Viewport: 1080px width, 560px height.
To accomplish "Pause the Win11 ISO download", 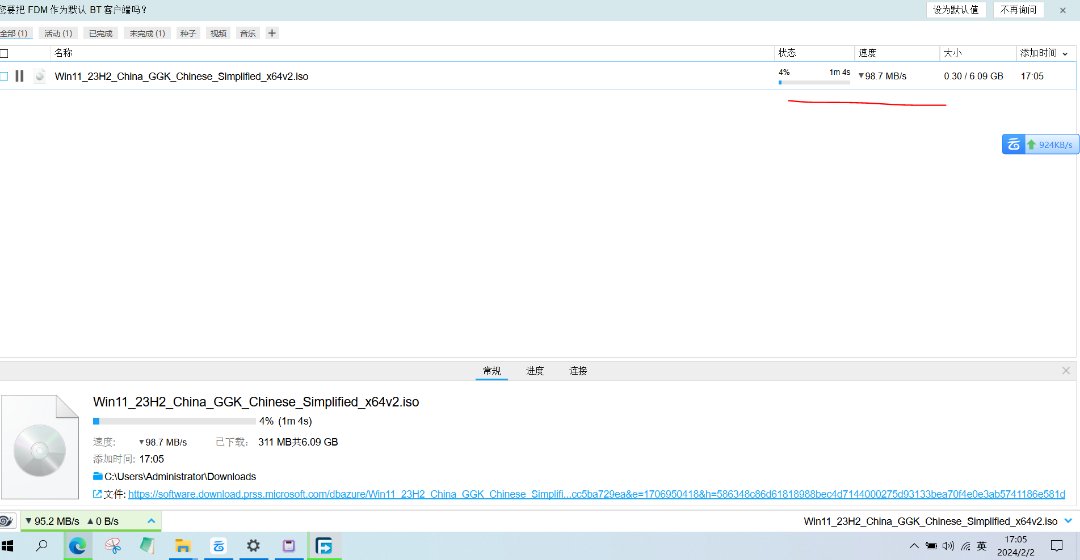I will coord(19,76).
